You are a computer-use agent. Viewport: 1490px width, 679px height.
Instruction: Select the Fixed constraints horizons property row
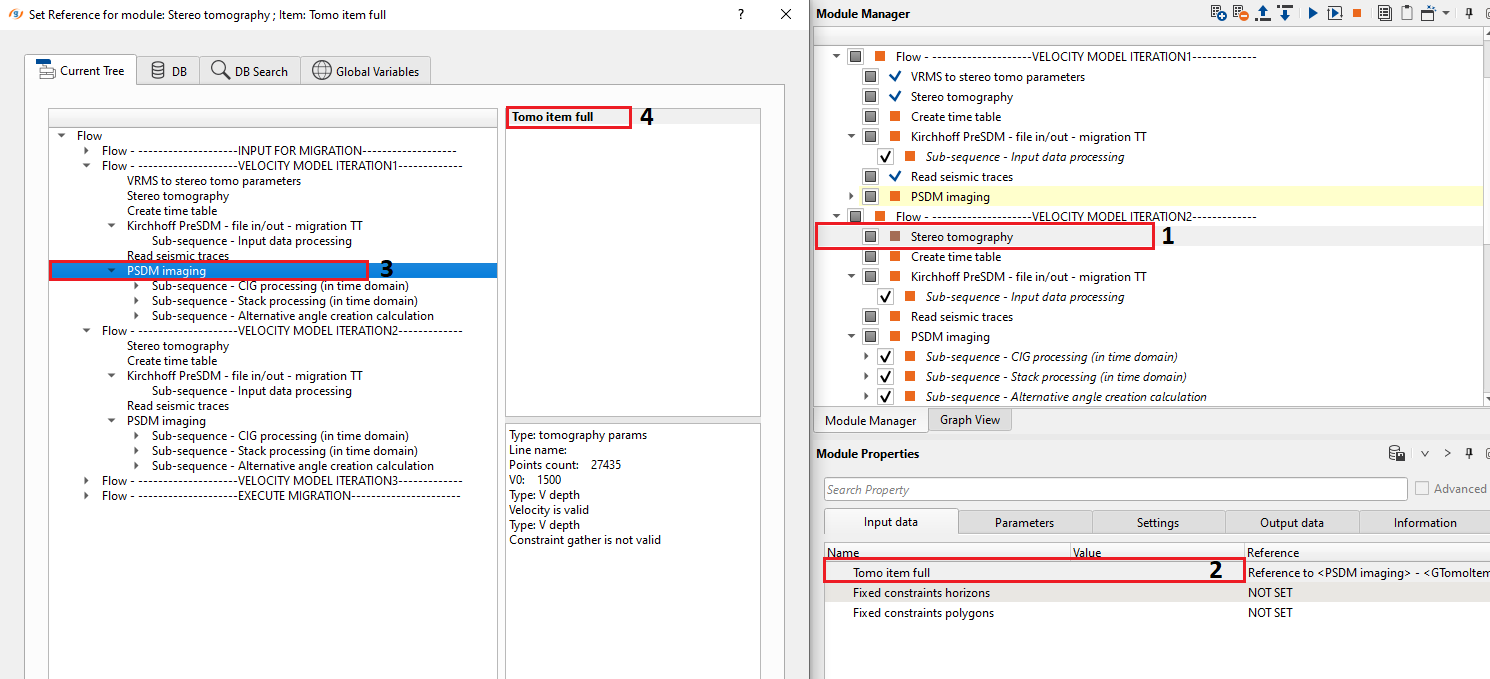[921, 593]
